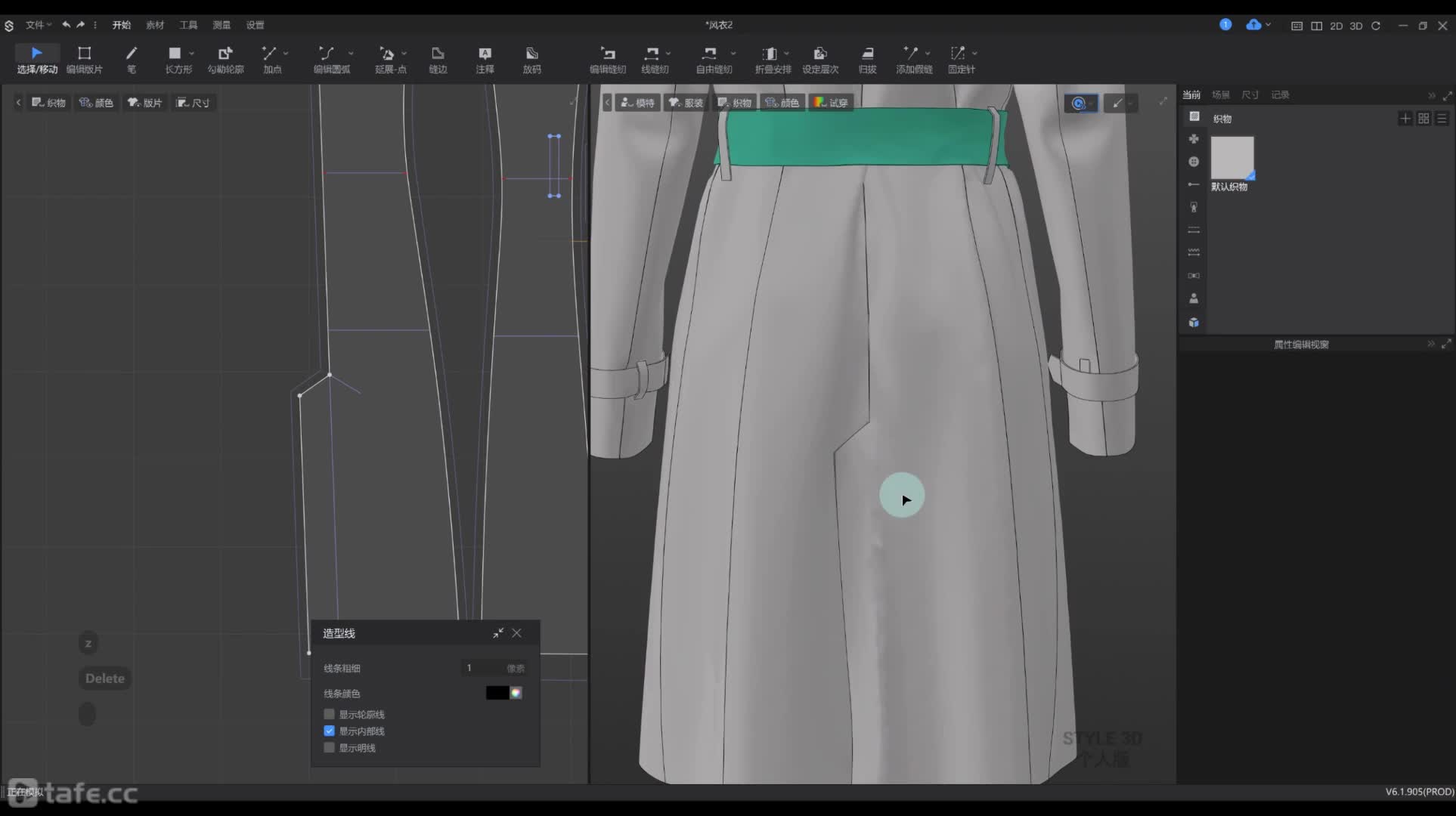Expand the 线缝纫 tool dropdown arrow
This screenshot has height=816, width=1456.
(x=668, y=53)
